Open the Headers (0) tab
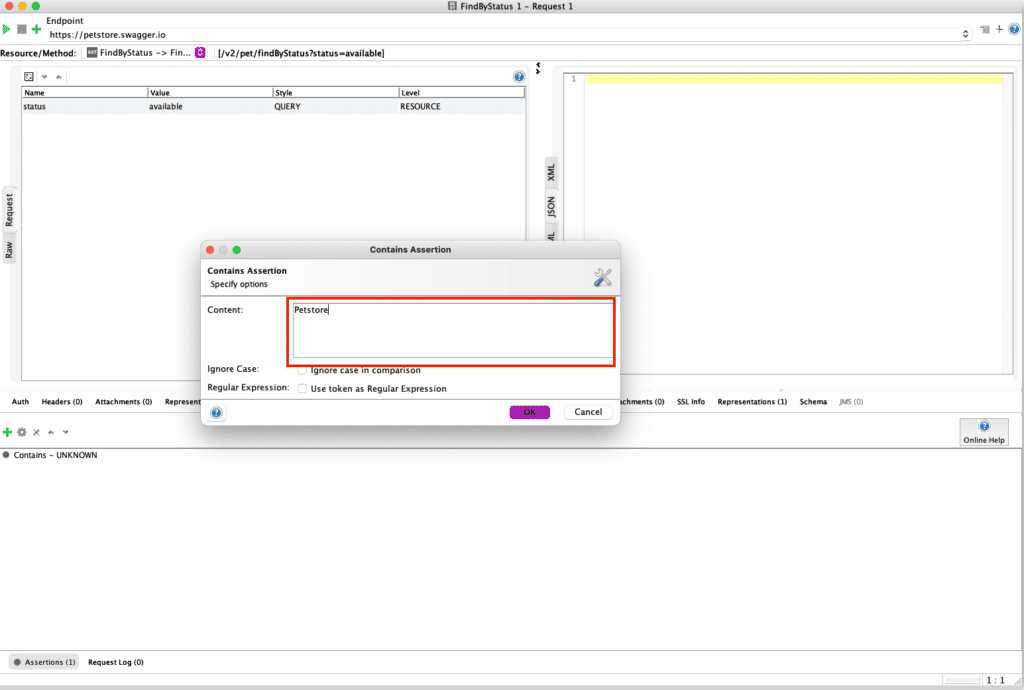 click(x=62, y=402)
